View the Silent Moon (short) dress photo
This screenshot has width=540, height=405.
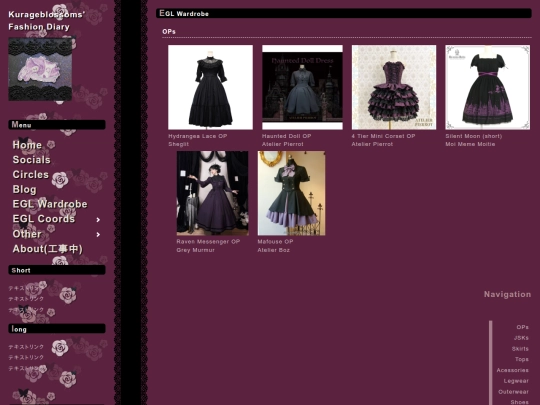click(x=488, y=87)
